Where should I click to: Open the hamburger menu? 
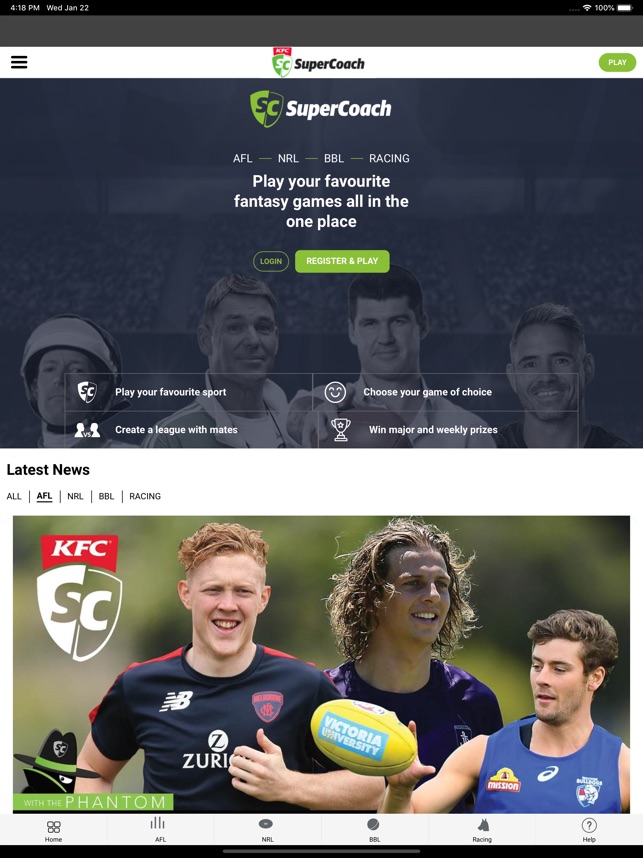click(19, 62)
